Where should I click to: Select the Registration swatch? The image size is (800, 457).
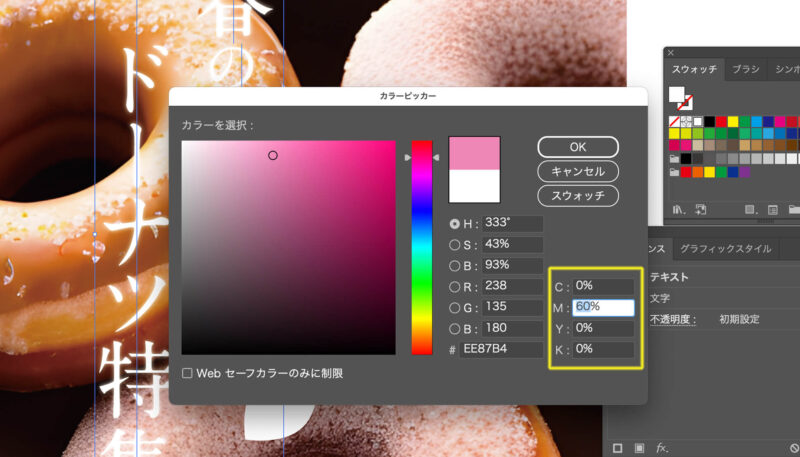[x=686, y=121]
